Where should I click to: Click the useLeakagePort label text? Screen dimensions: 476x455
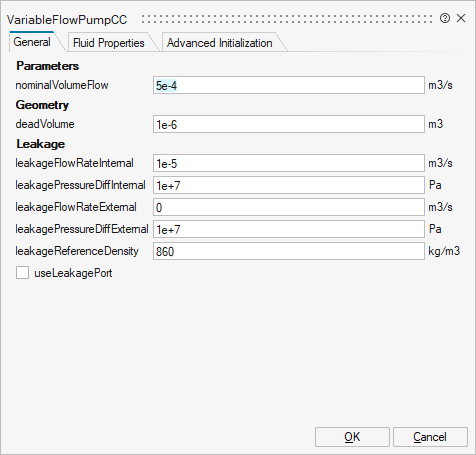click(x=73, y=273)
